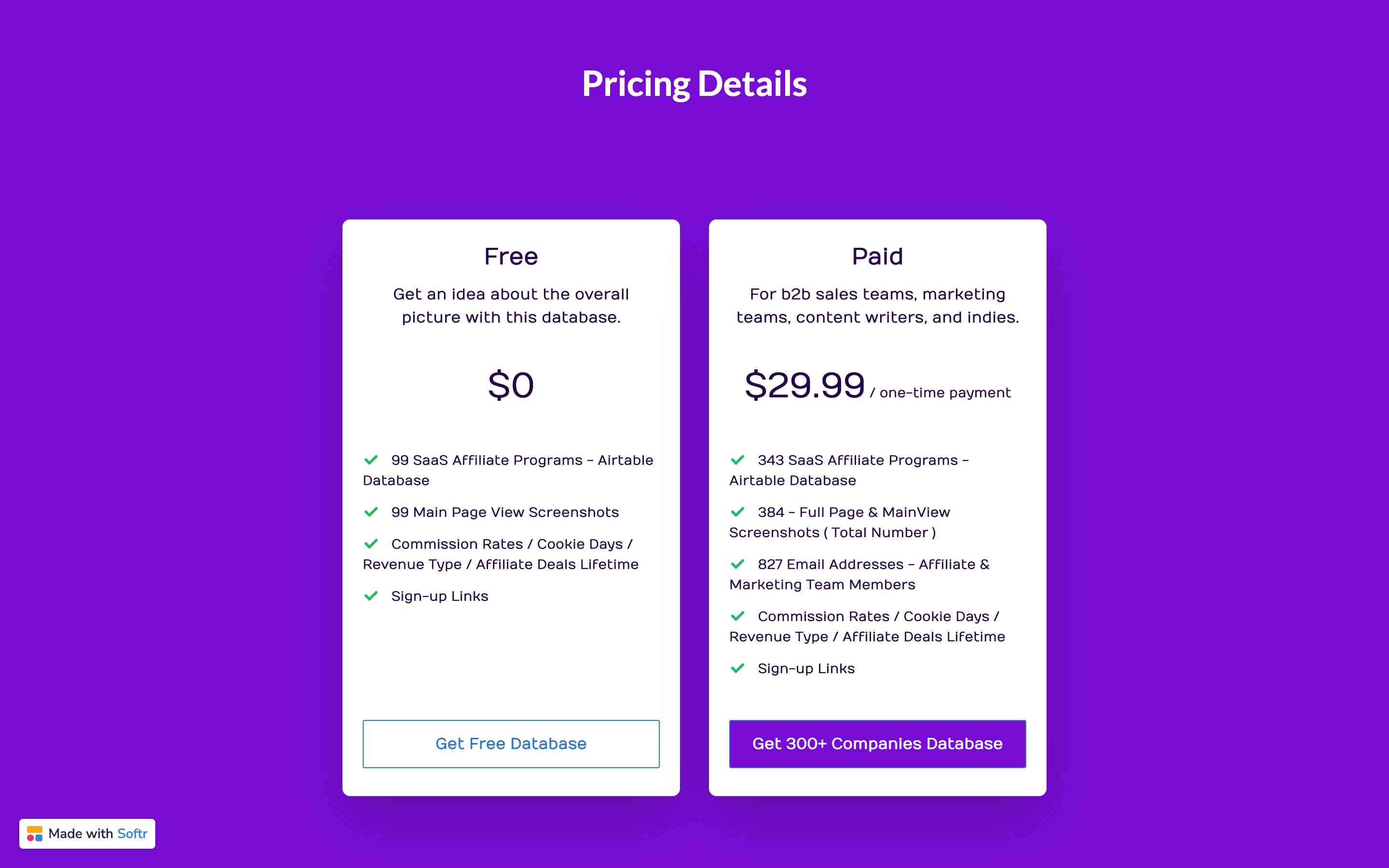The width and height of the screenshot is (1389, 868).
Task: Click the Free plan title
Action: (x=511, y=257)
